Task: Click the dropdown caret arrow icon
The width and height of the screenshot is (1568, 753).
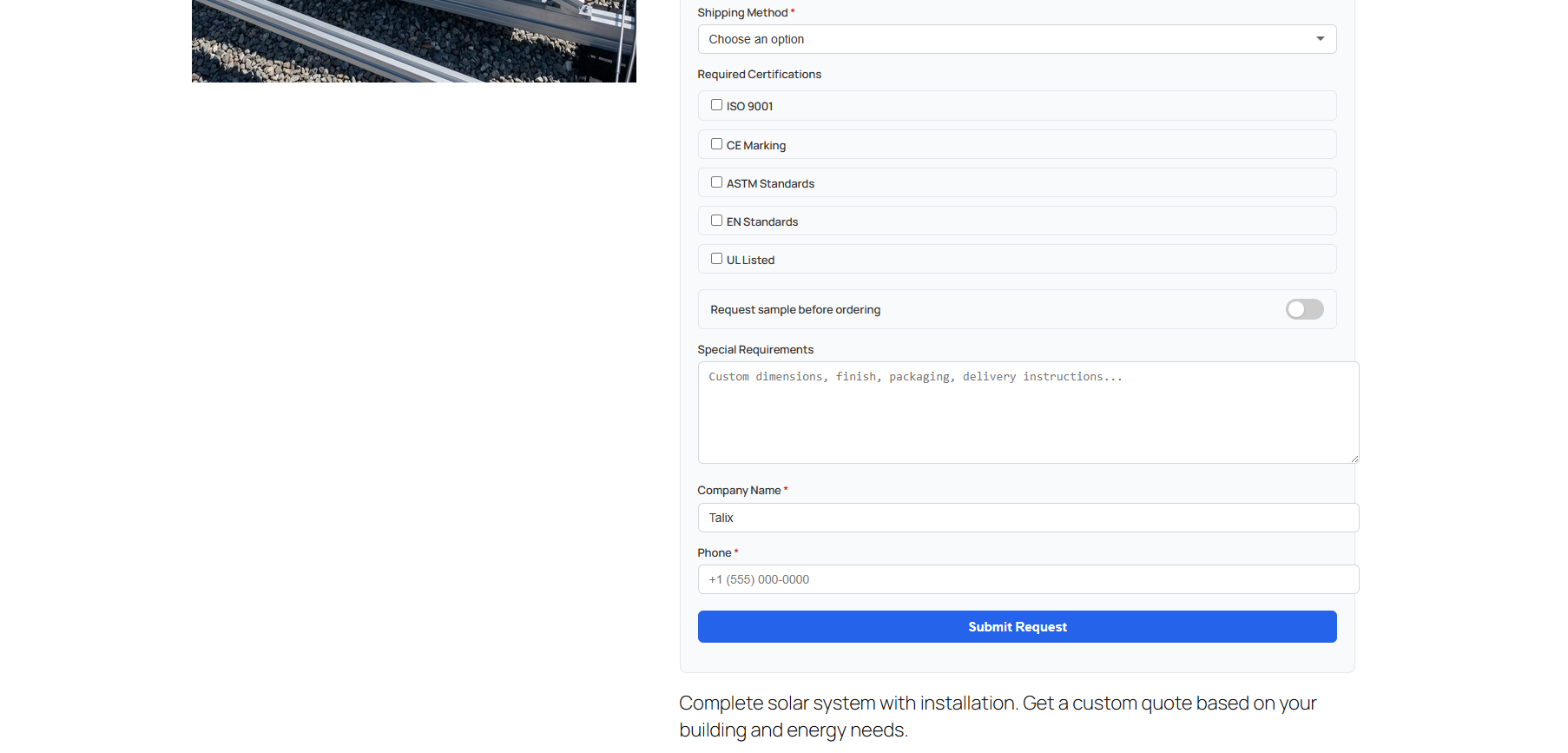Action: 1320,39
